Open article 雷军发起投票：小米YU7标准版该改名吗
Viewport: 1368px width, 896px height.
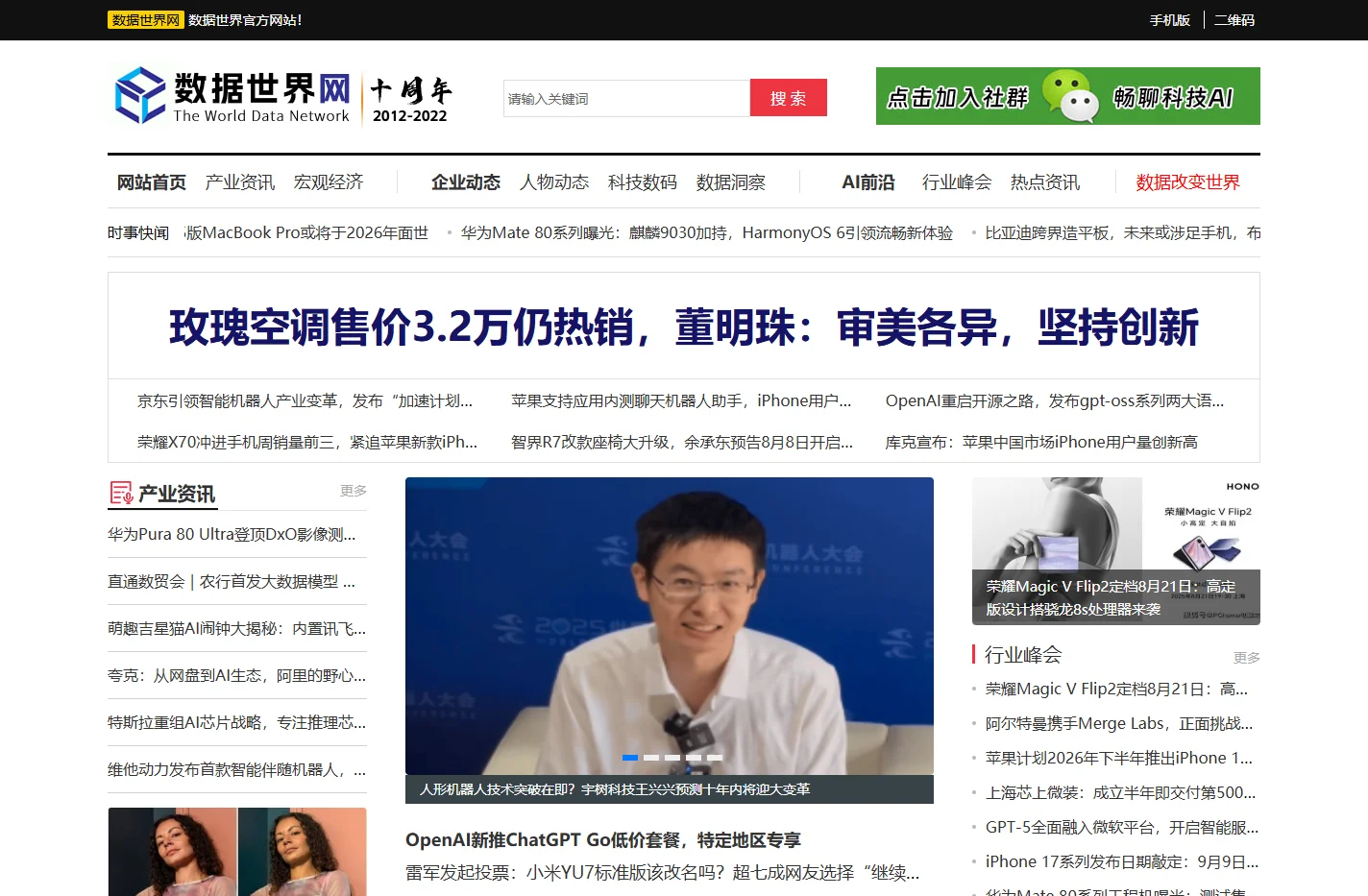pos(663,872)
